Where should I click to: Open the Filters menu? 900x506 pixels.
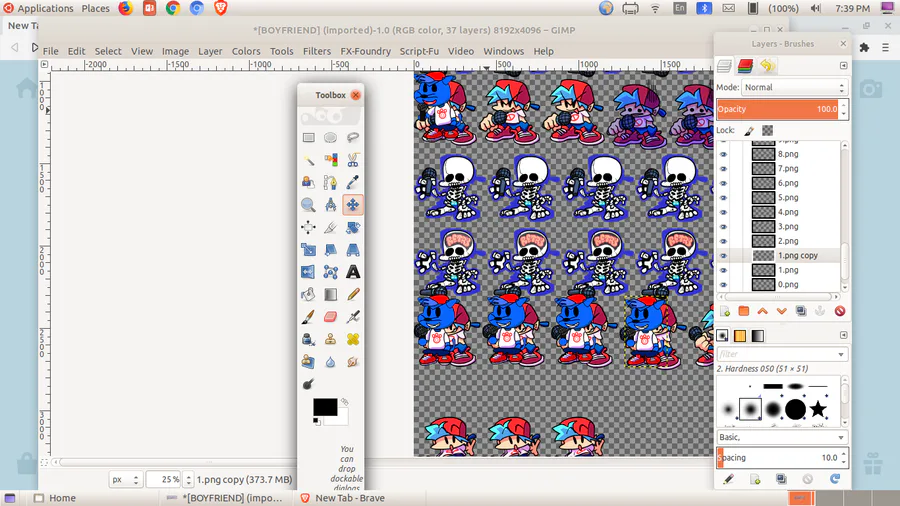pos(317,51)
